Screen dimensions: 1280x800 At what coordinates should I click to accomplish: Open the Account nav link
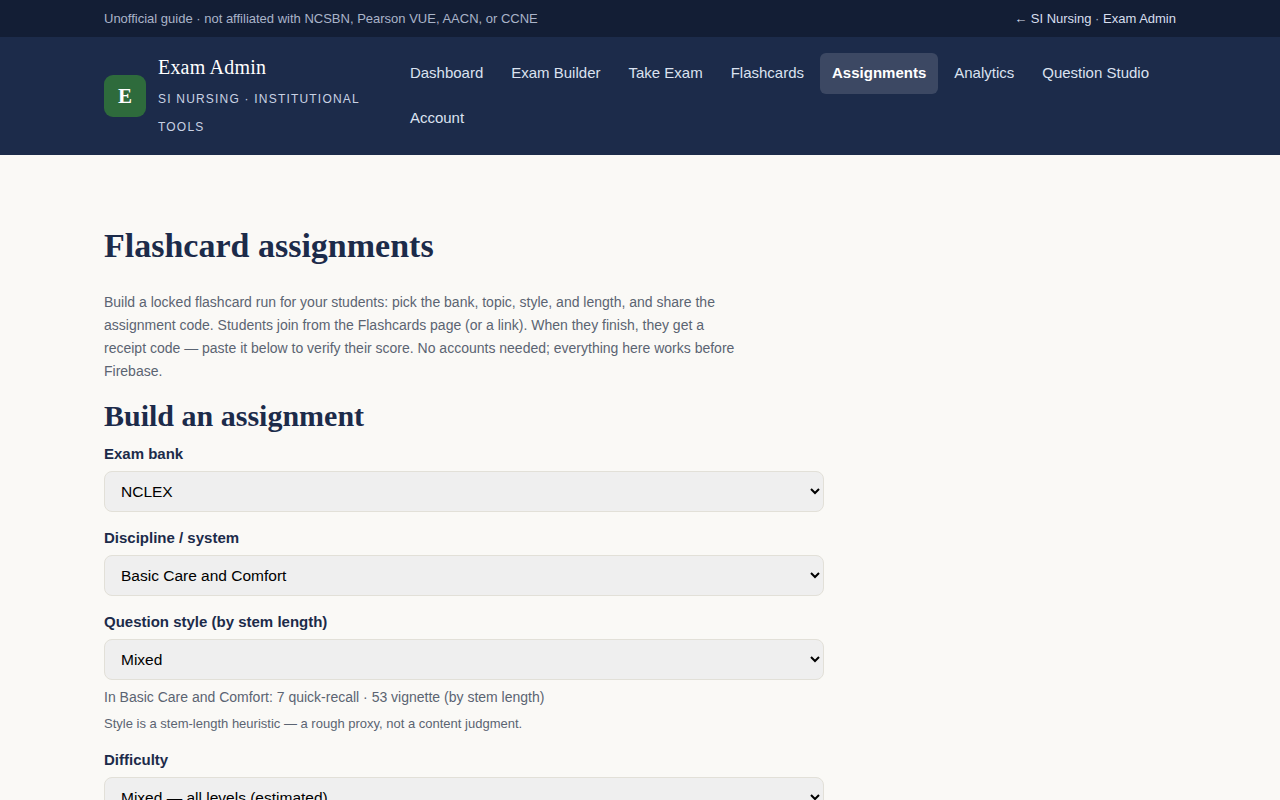[437, 118]
